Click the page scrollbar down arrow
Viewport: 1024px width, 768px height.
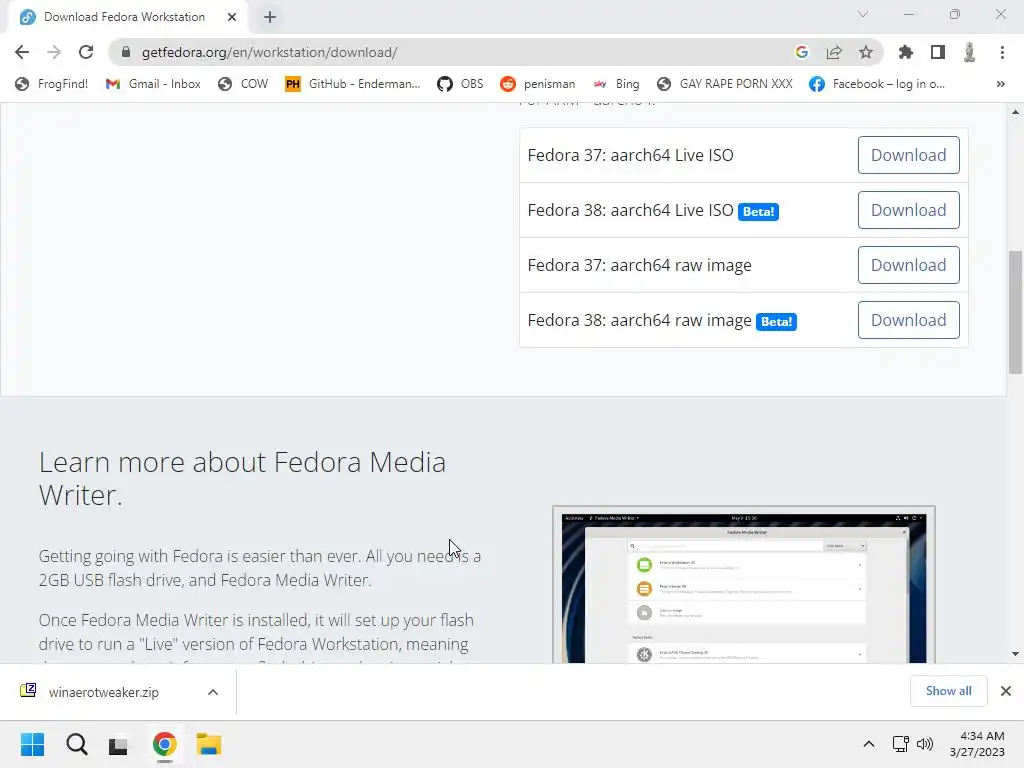1015,654
